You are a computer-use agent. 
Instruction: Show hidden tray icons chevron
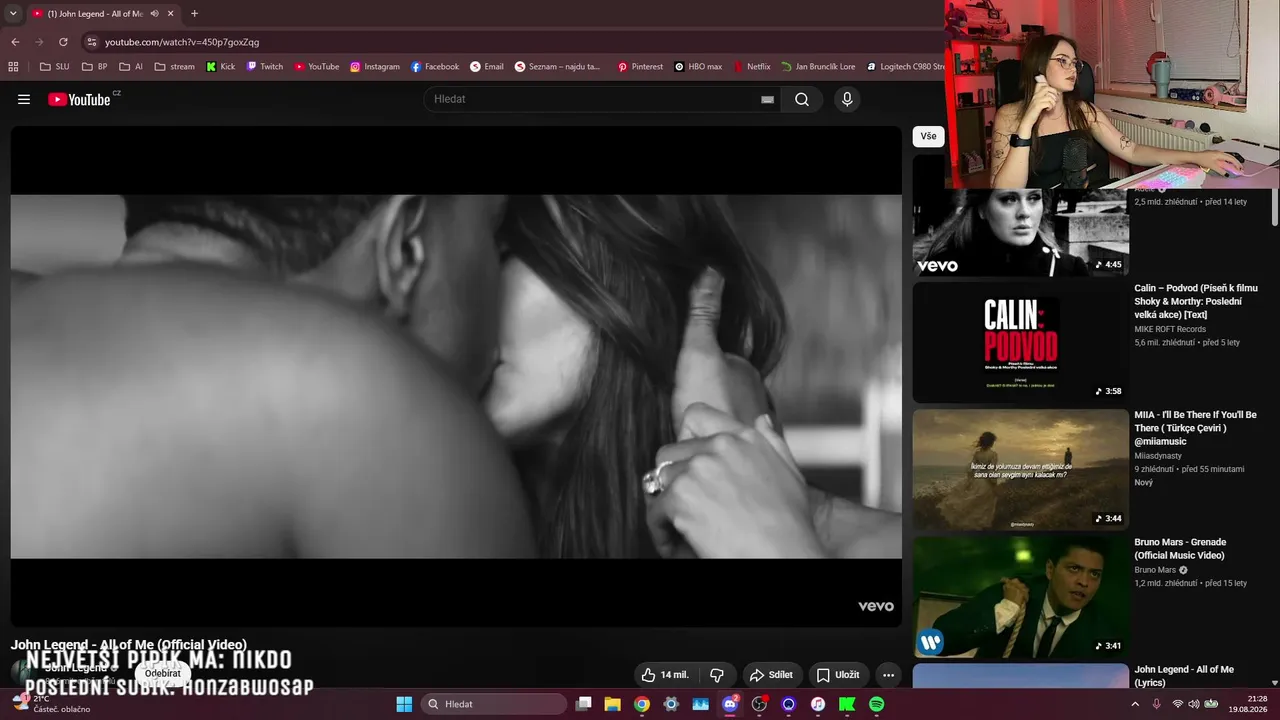tap(1136, 704)
